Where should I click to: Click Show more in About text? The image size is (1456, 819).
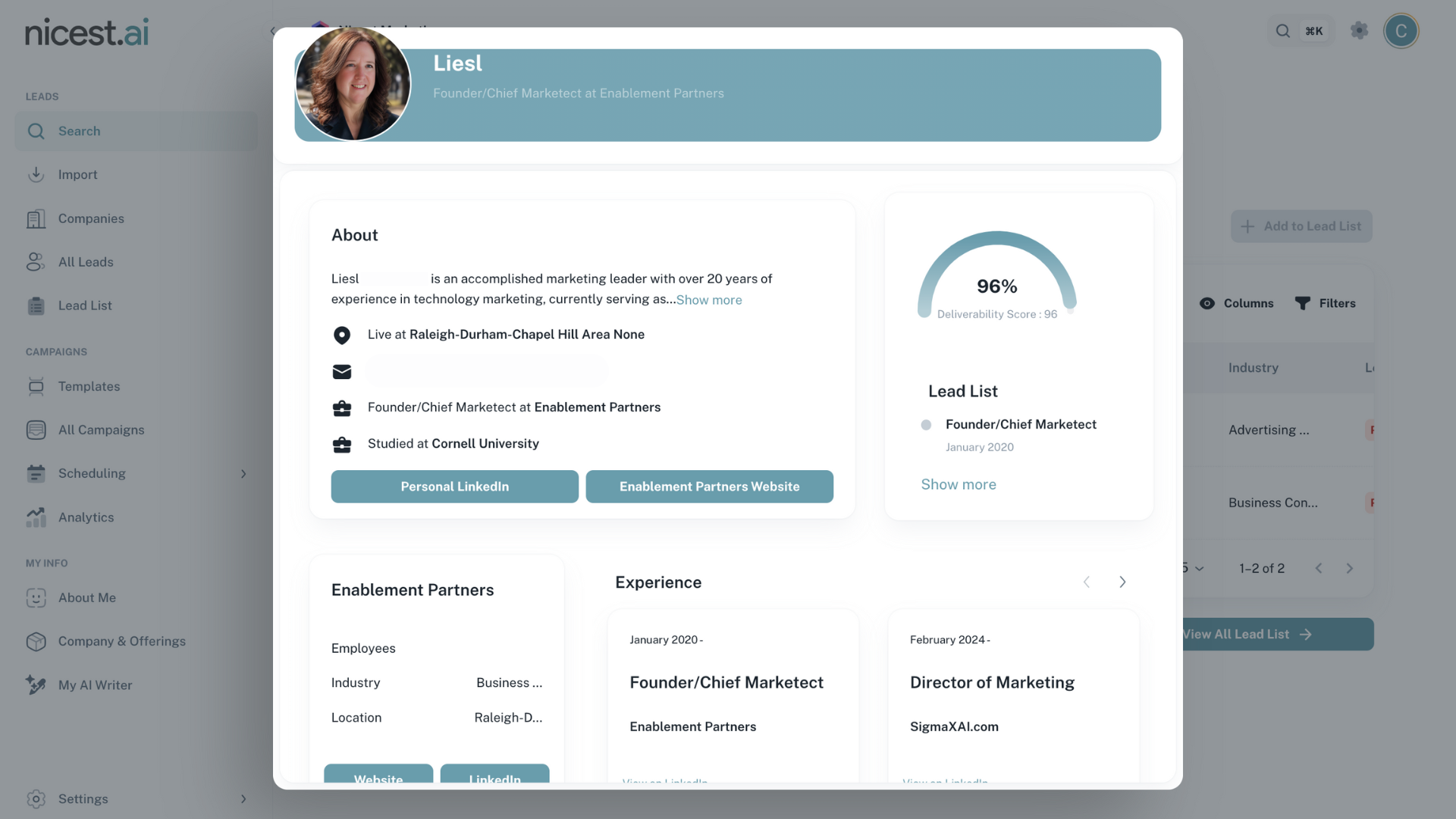coord(709,300)
